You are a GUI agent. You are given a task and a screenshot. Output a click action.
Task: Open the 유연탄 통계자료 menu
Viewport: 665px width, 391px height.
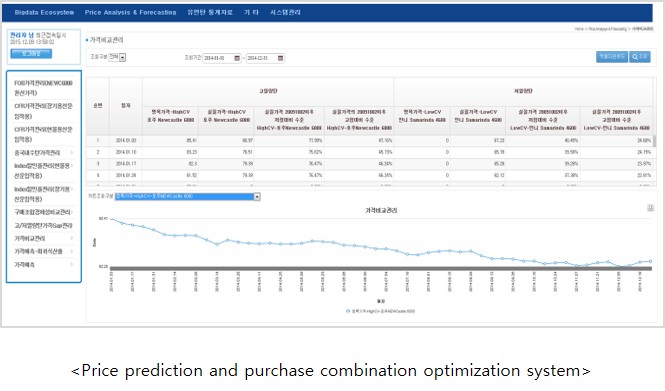point(210,13)
